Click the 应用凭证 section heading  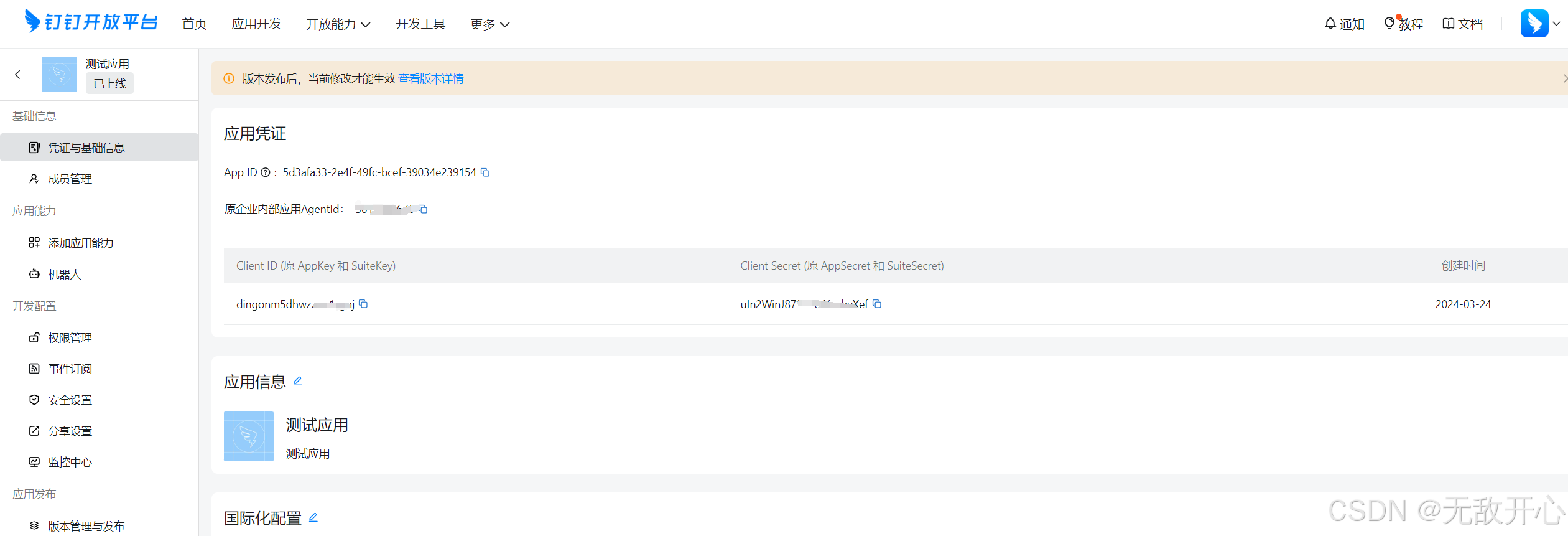255,134
